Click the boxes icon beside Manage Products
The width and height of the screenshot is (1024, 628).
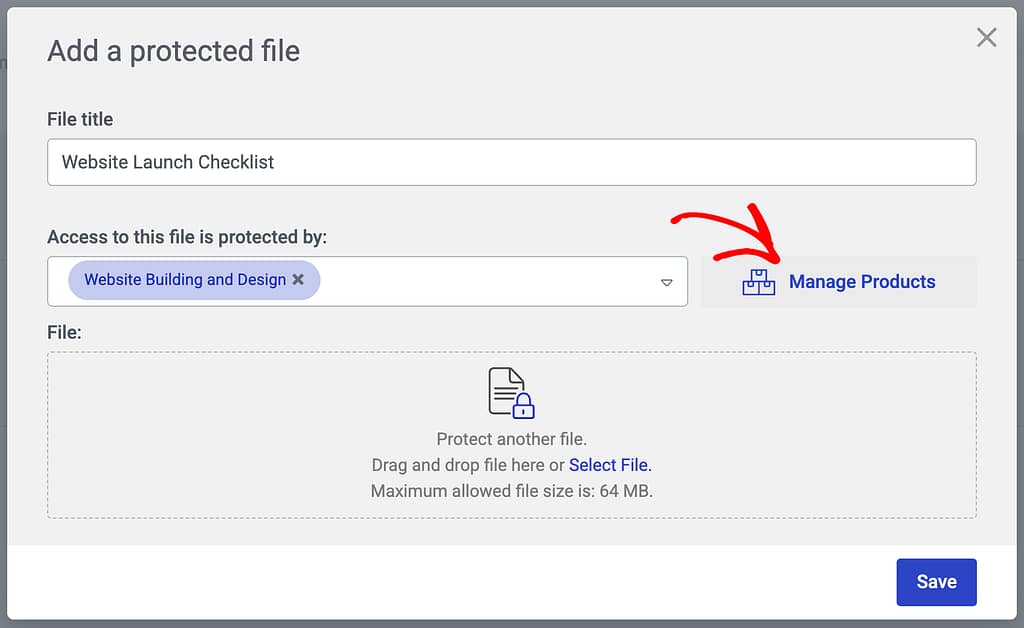tap(758, 282)
